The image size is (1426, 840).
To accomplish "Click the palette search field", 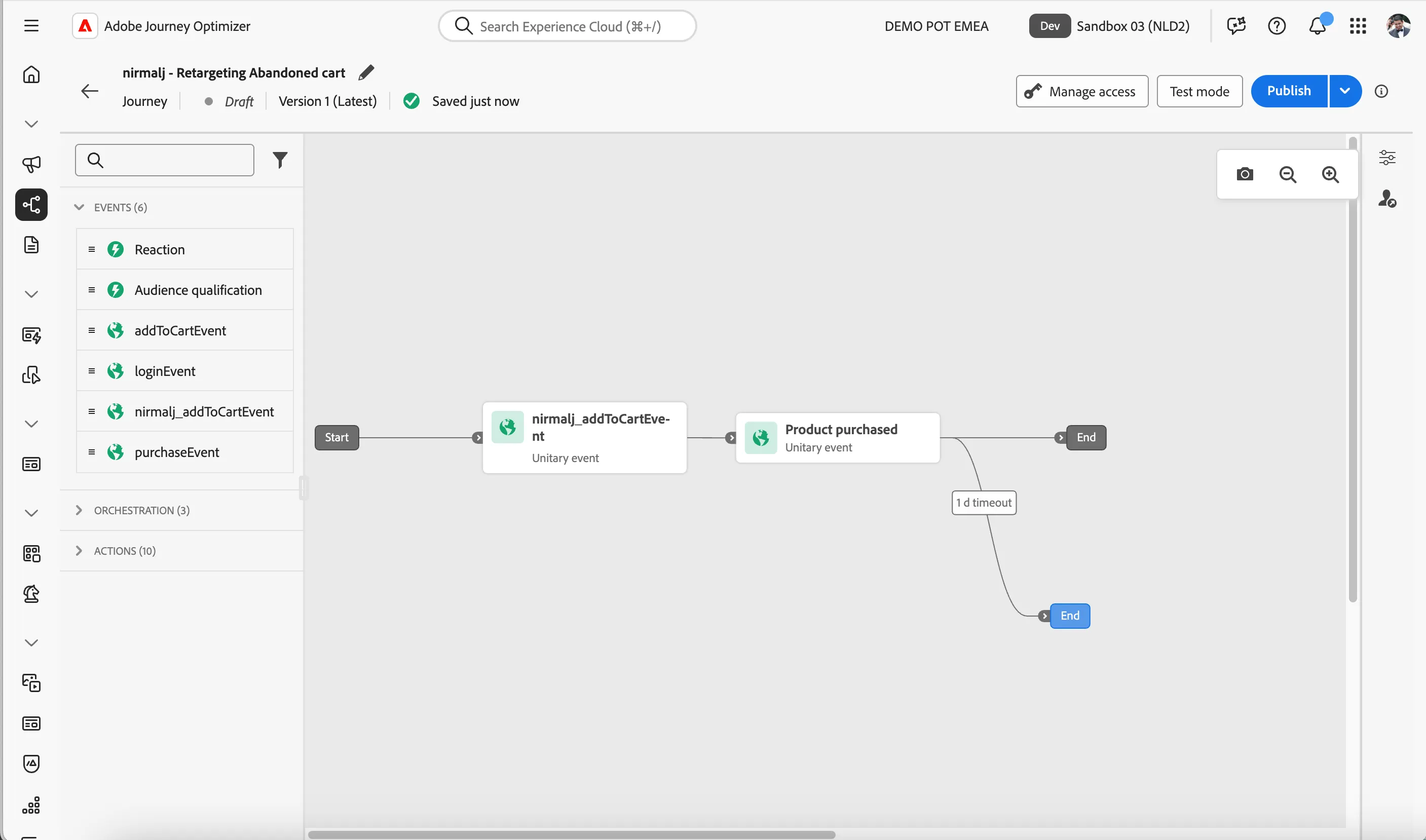I will (x=164, y=160).
